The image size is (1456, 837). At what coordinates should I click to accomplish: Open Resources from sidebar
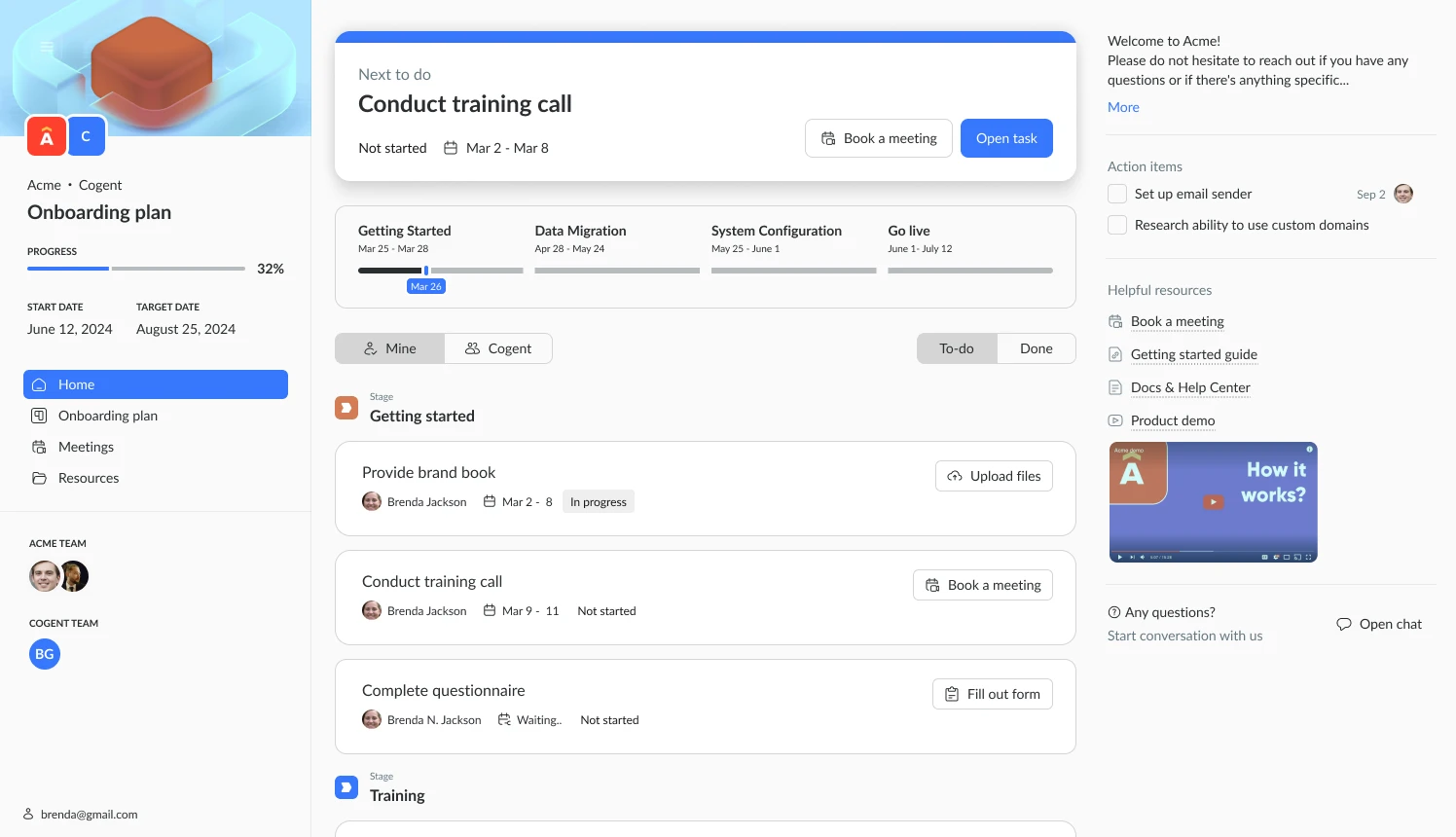(156, 478)
